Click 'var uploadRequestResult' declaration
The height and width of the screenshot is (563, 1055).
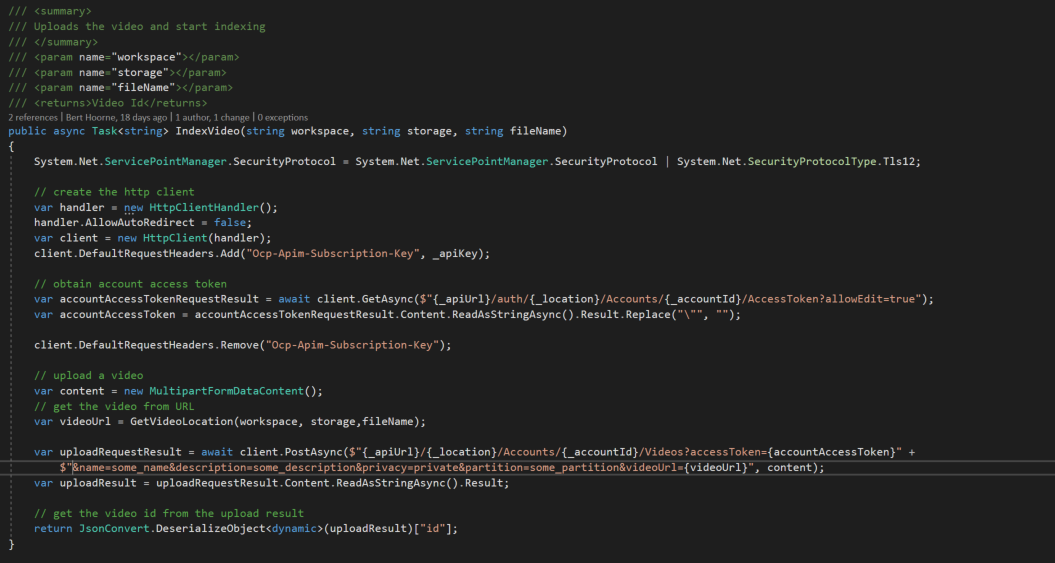pos(108,452)
